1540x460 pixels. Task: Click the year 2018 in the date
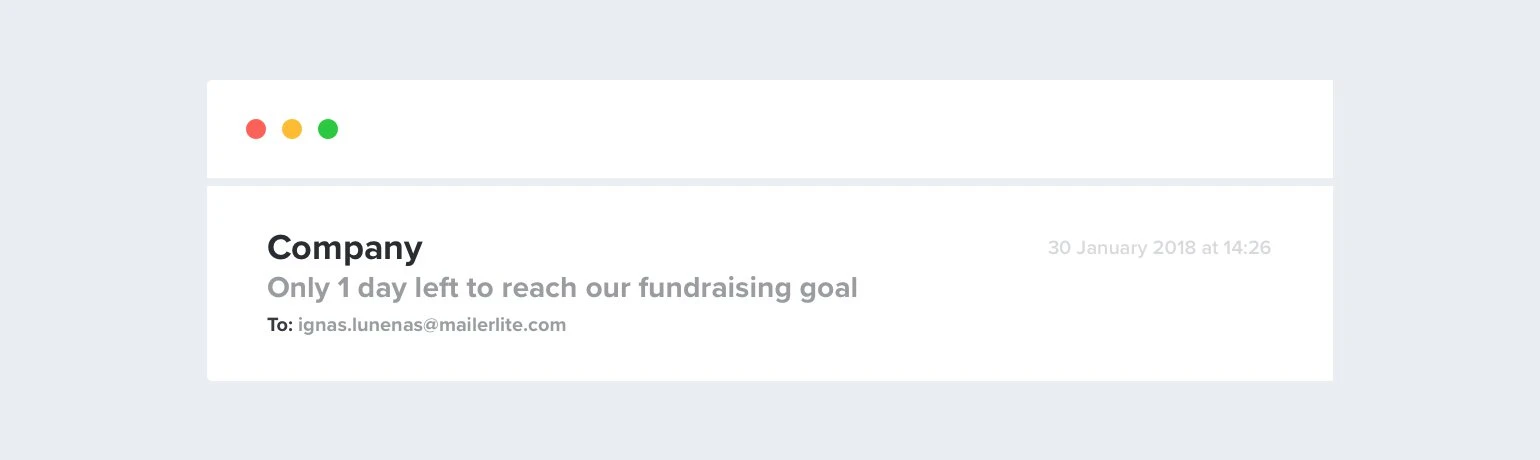tap(1174, 248)
